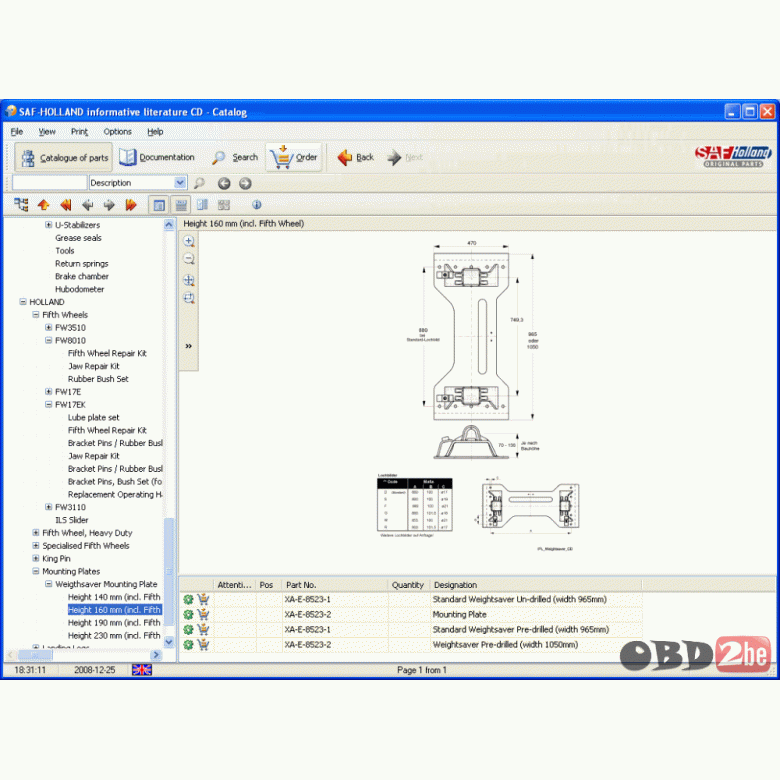Click the Quantity column header

pos(408,585)
